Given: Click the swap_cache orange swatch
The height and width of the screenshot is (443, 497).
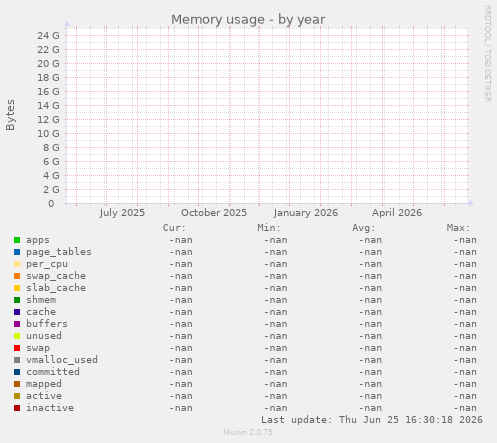Looking at the screenshot, I should pyautogui.click(x=17, y=276).
